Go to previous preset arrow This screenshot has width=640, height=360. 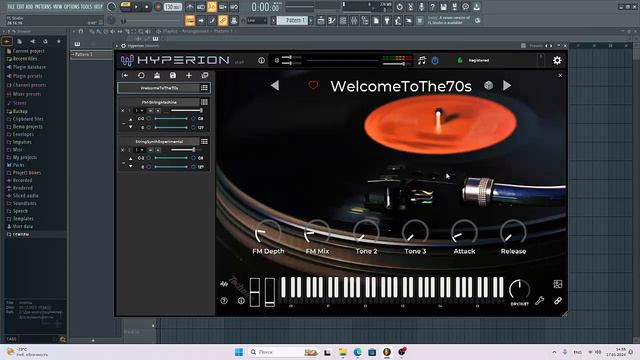pyautogui.click(x=275, y=85)
